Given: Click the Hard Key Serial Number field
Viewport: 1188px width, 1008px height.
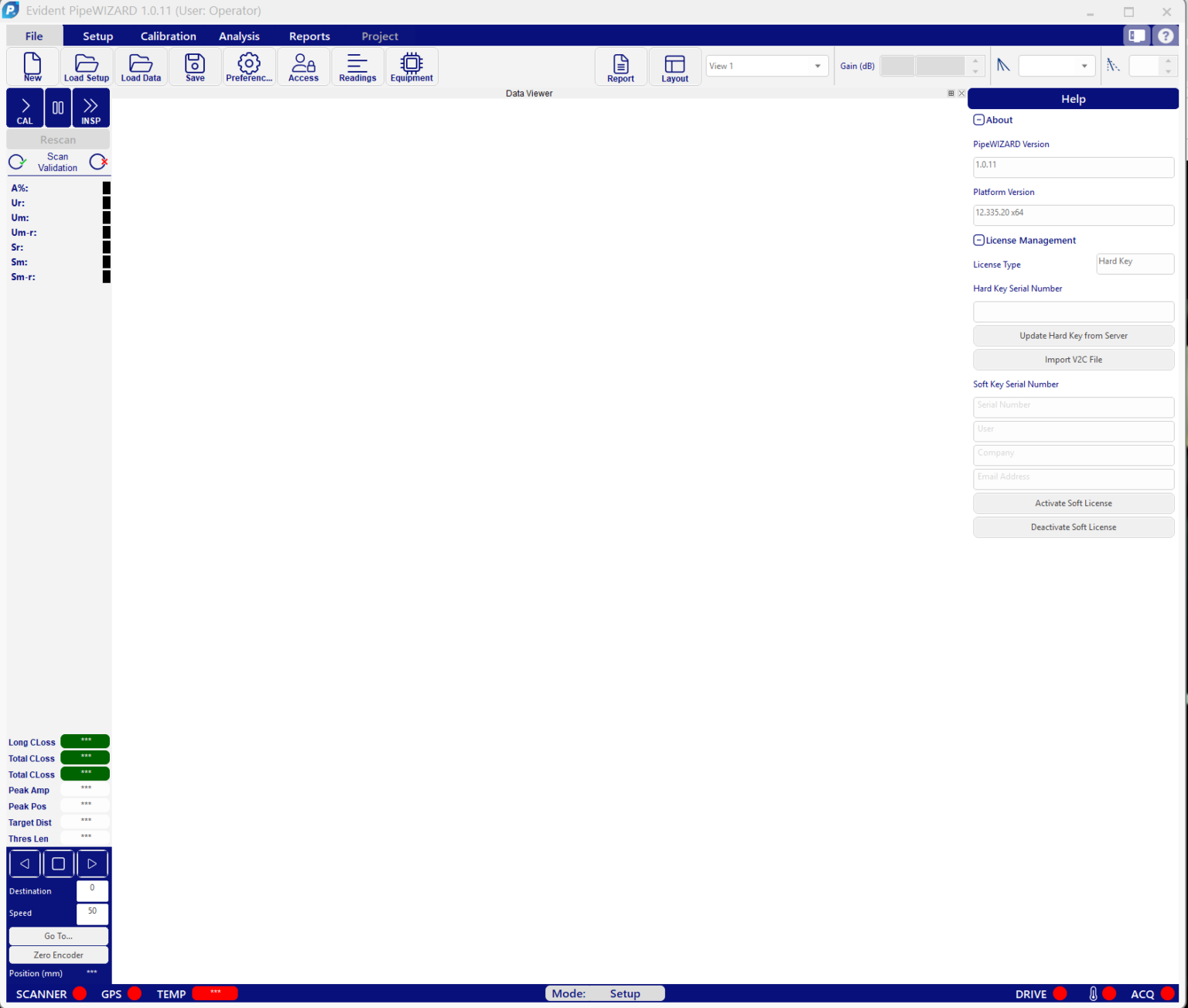Looking at the screenshot, I should pyautogui.click(x=1074, y=312).
